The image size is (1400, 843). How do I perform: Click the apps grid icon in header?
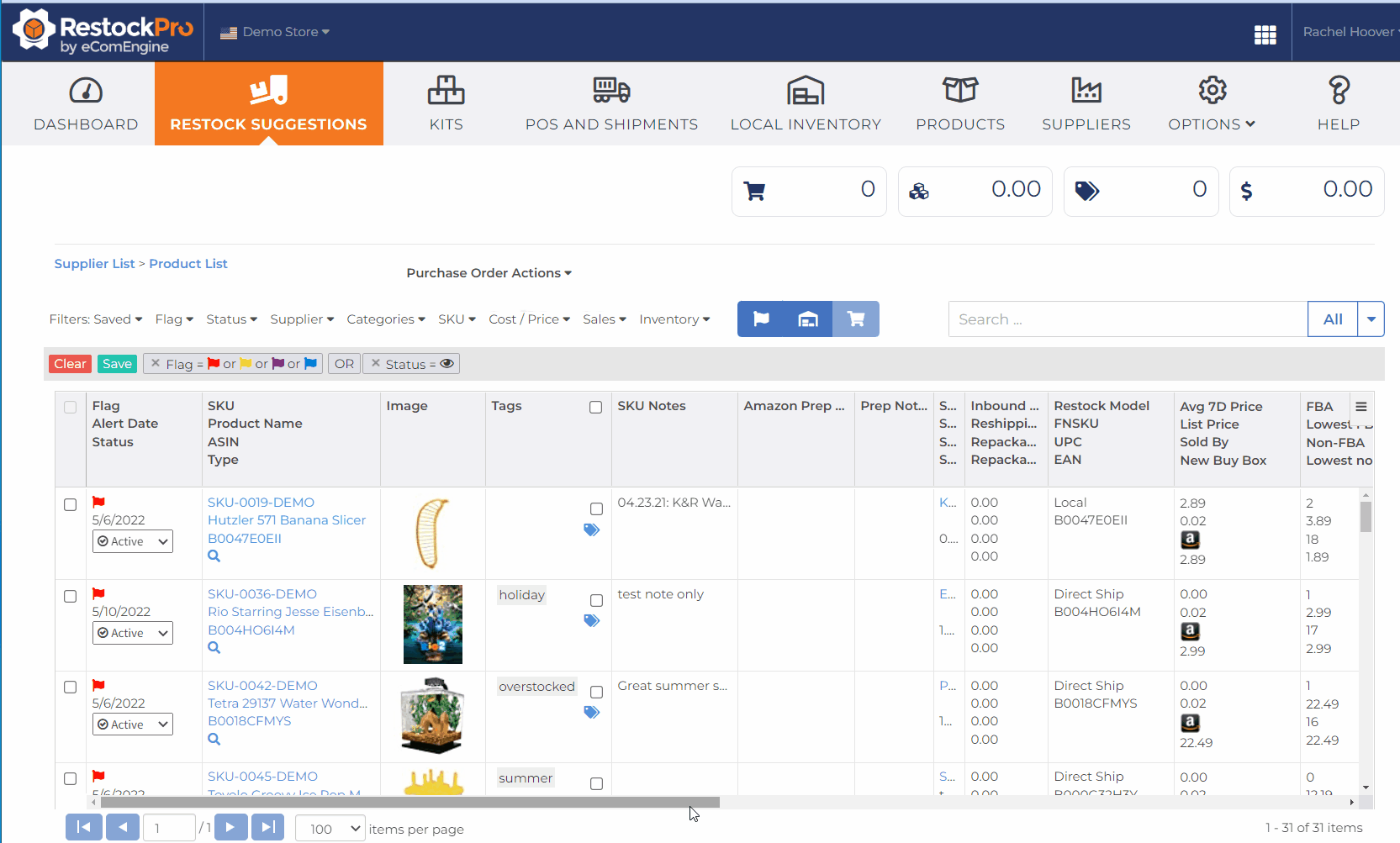[x=1265, y=34]
